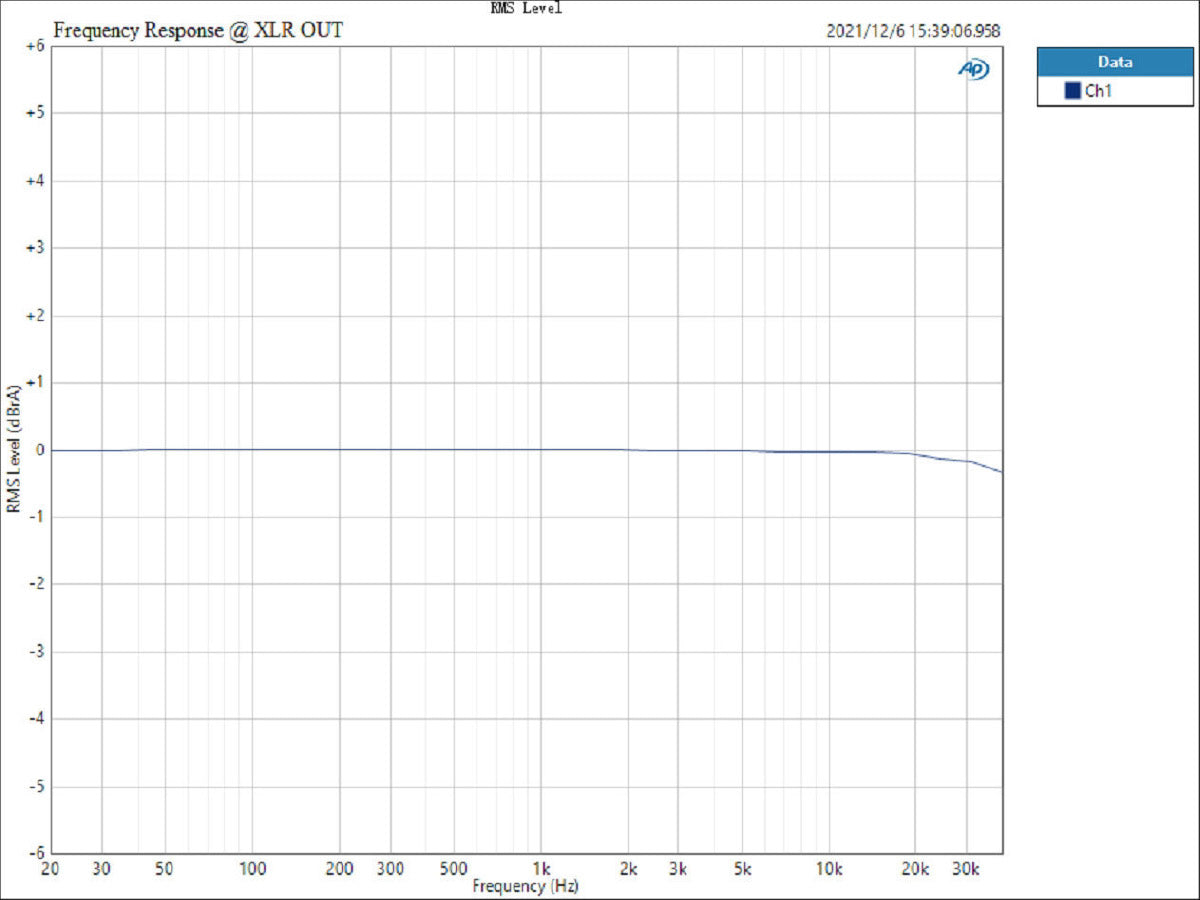Click the +6 y-axis tick label
This screenshot has width=1200, height=900.
click(x=34, y=46)
